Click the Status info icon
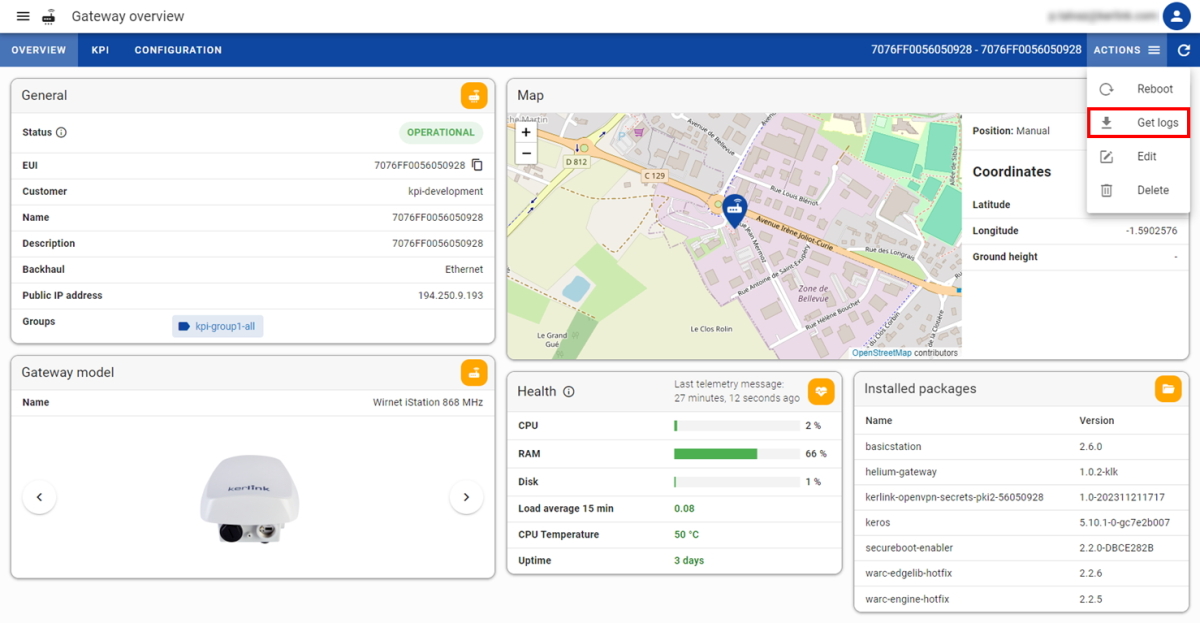 pyautogui.click(x=61, y=132)
